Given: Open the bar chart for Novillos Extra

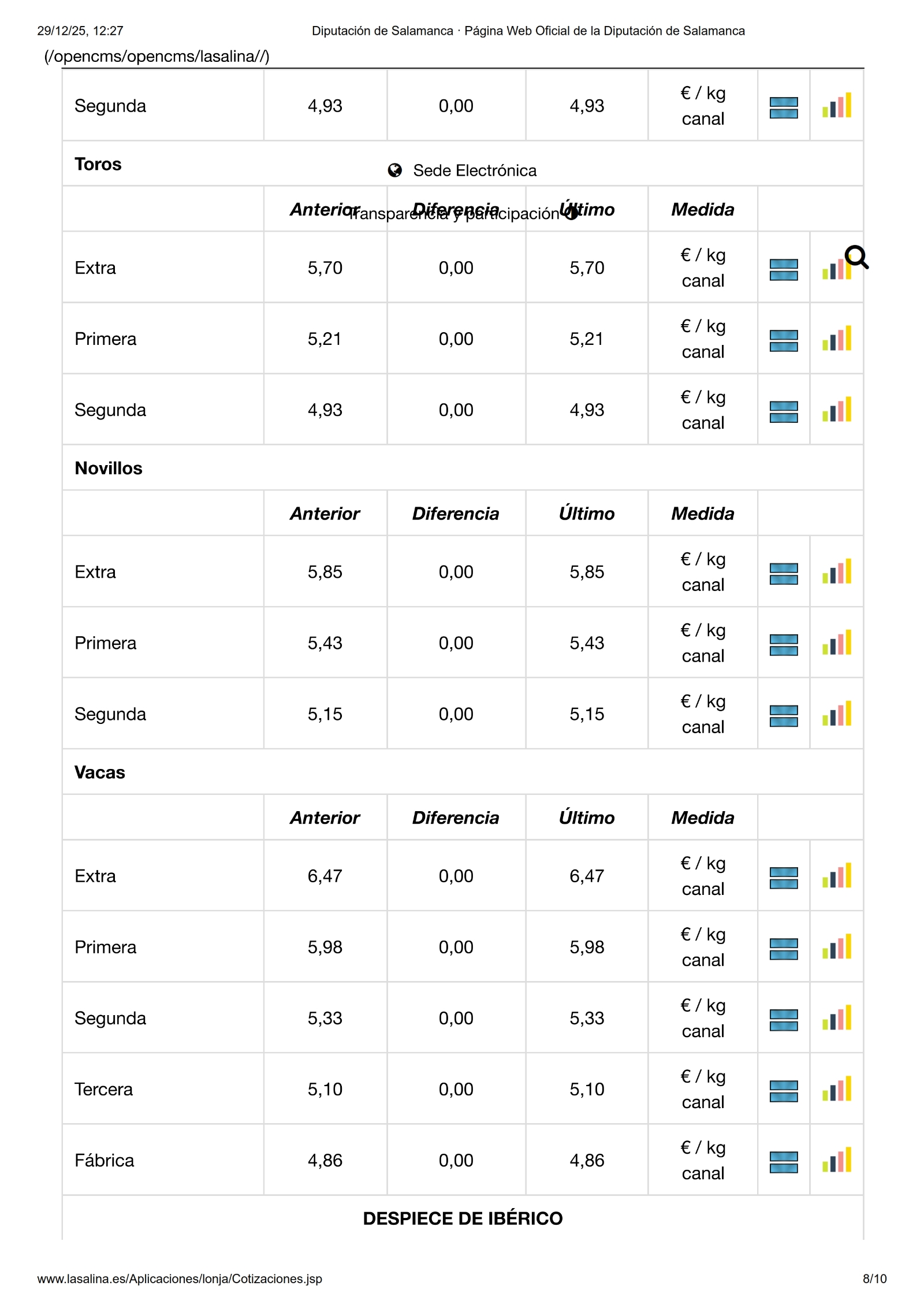Looking at the screenshot, I should pyautogui.click(x=837, y=571).
